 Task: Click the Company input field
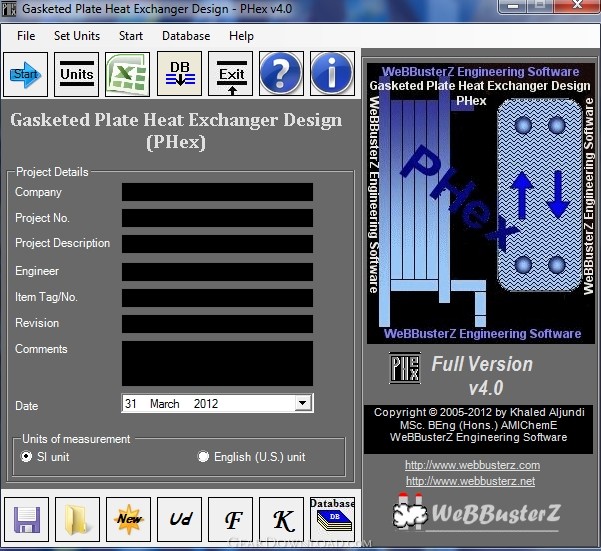[x=217, y=192]
